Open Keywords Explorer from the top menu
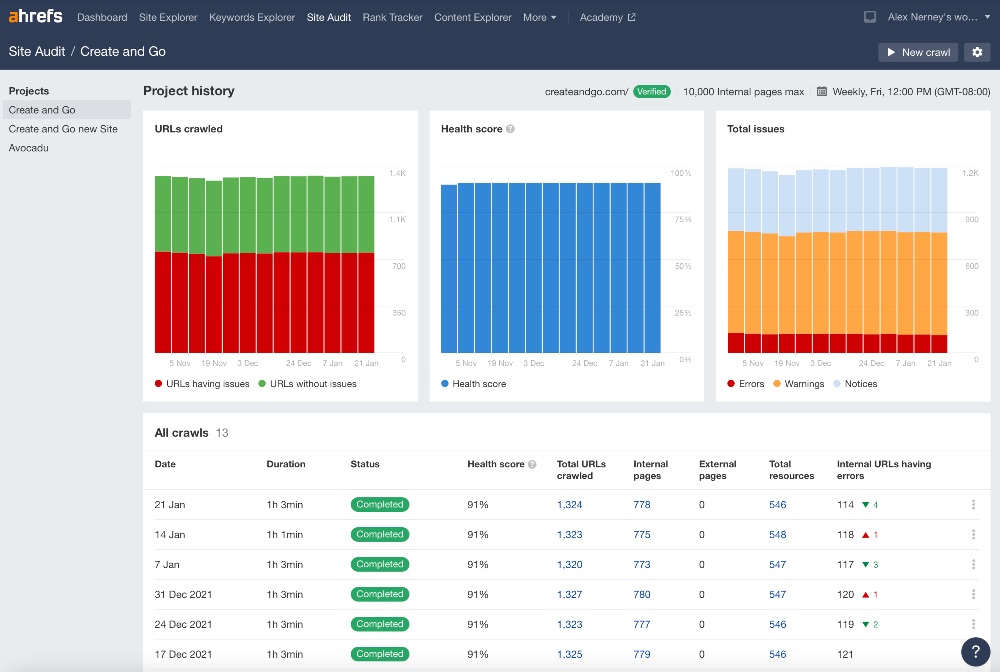1000x672 pixels. point(250,17)
